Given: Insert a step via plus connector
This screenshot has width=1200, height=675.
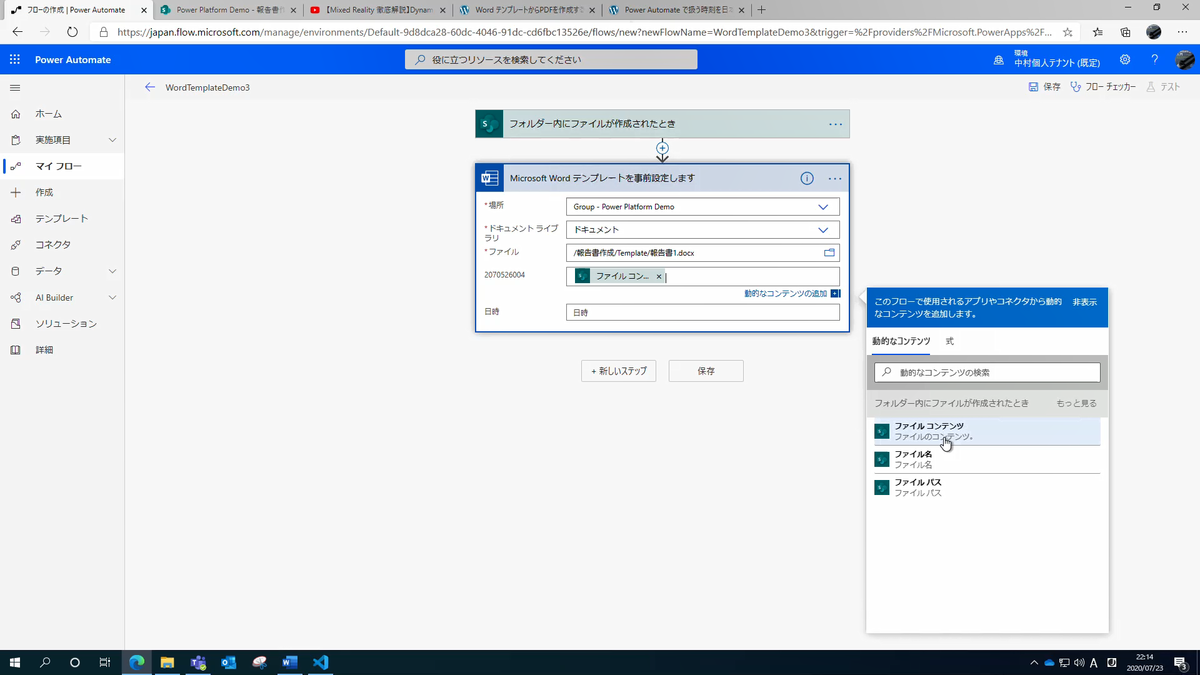Looking at the screenshot, I should pyautogui.click(x=662, y=148).
